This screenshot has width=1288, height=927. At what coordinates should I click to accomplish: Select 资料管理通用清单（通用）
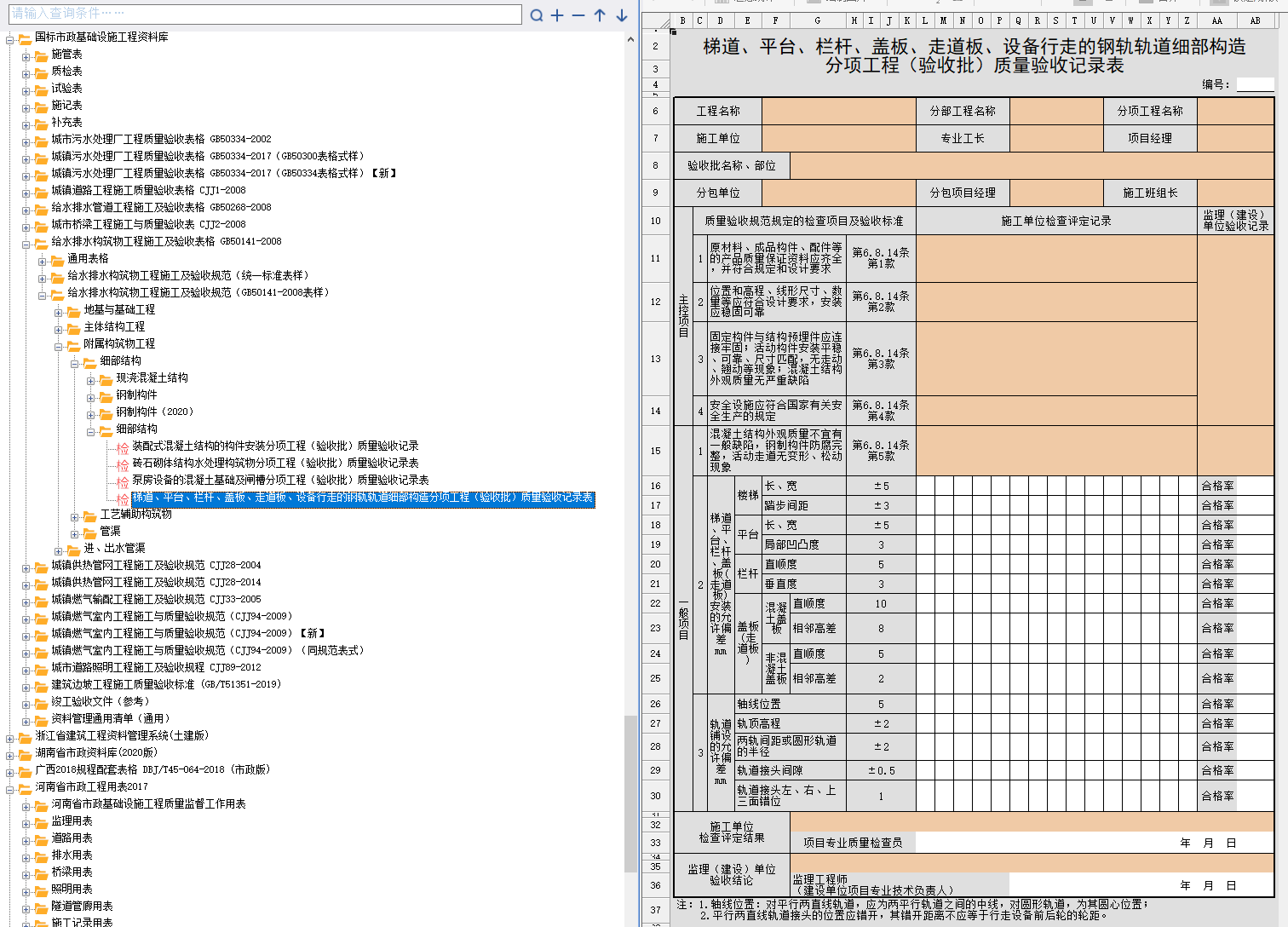[111, 718]
